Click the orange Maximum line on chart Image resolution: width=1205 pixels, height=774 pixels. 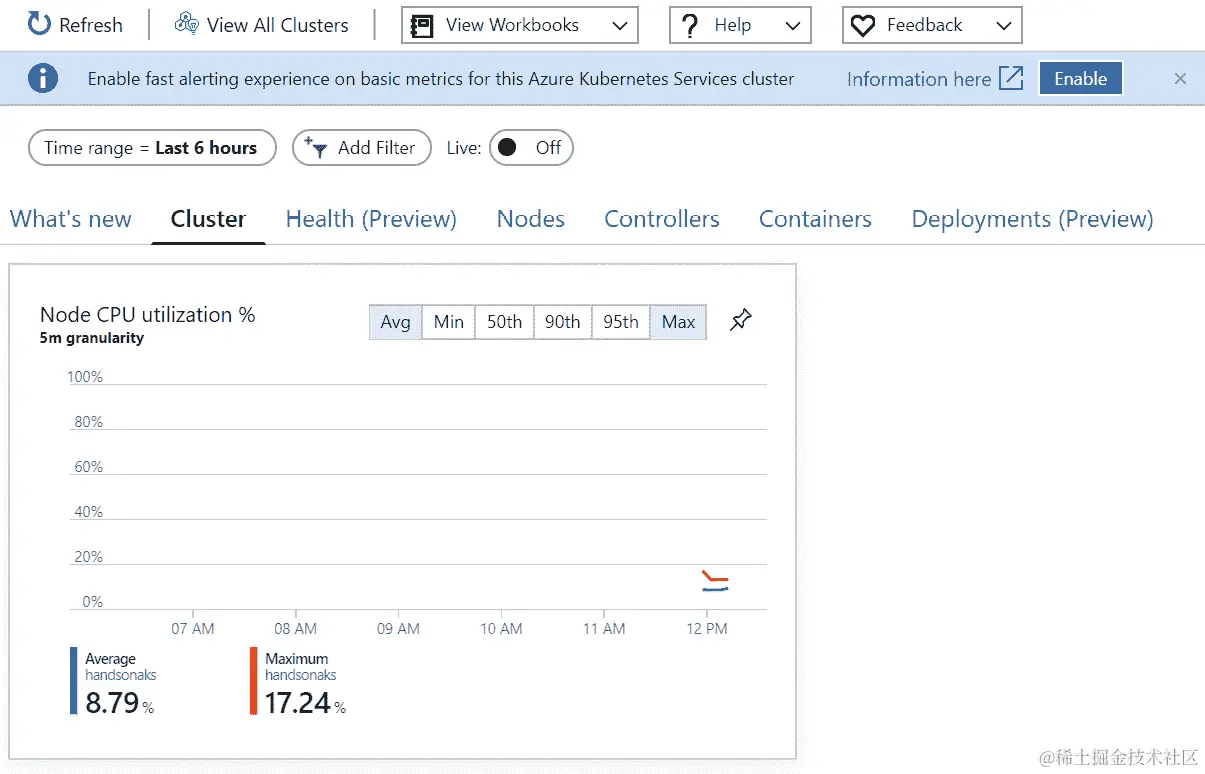(x=716, y=578)
